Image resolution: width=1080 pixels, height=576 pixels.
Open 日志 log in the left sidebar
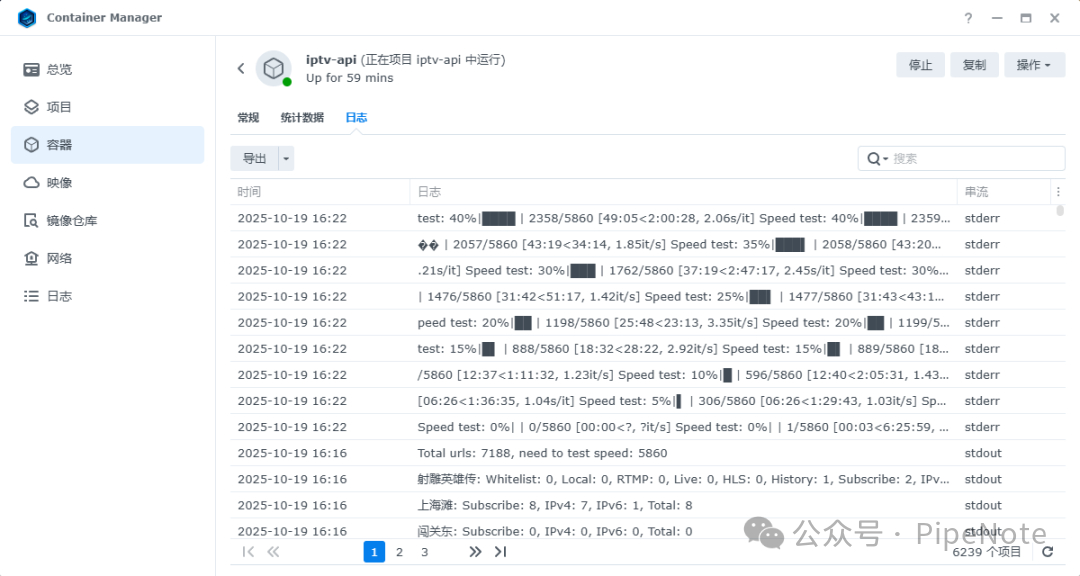(x=59, y=297)
